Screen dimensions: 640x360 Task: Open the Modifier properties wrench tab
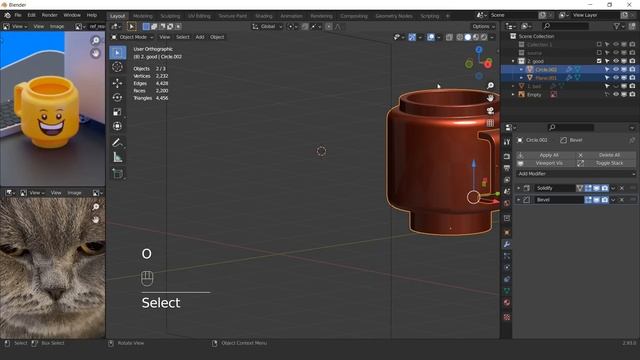507,244
